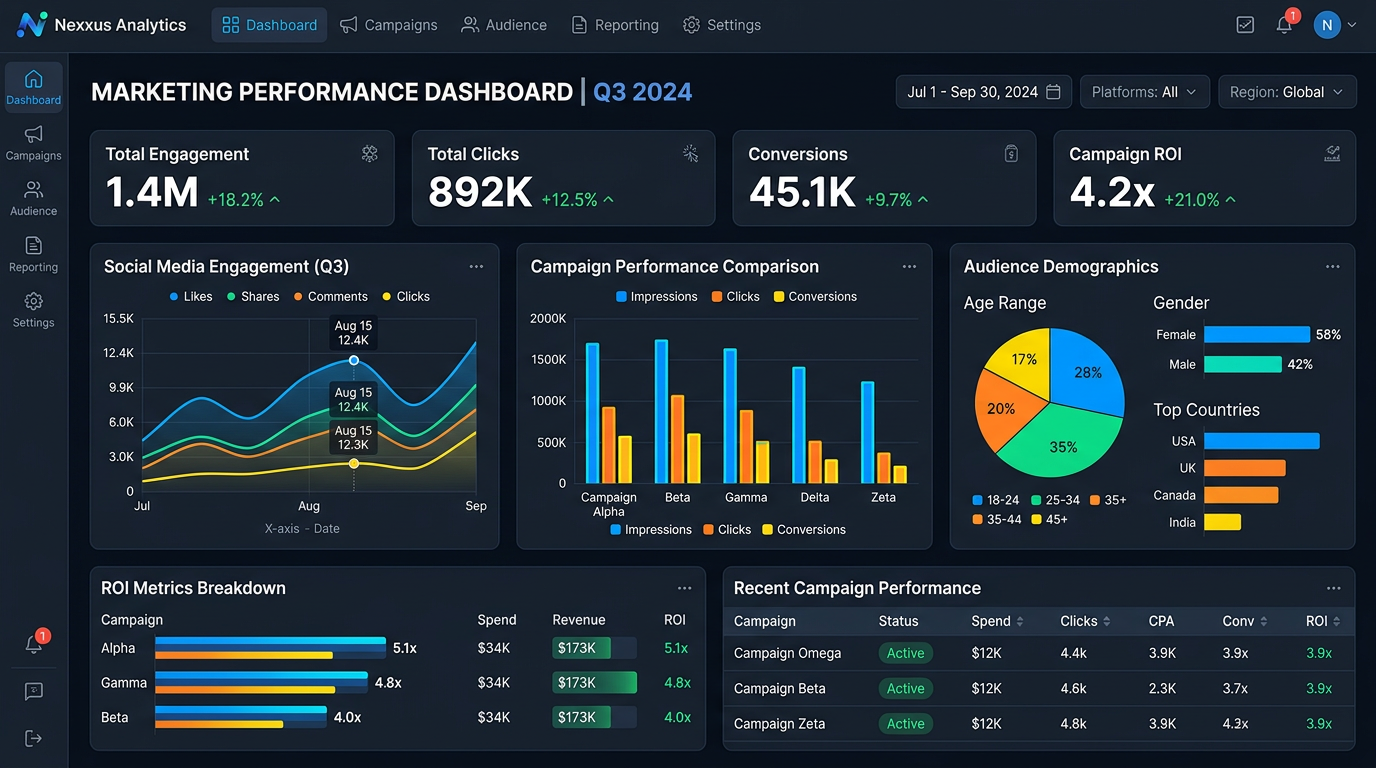The image size is (1376, 768).
Task: Open the Reporting tab in top navigation
Action: coord(615,25)
